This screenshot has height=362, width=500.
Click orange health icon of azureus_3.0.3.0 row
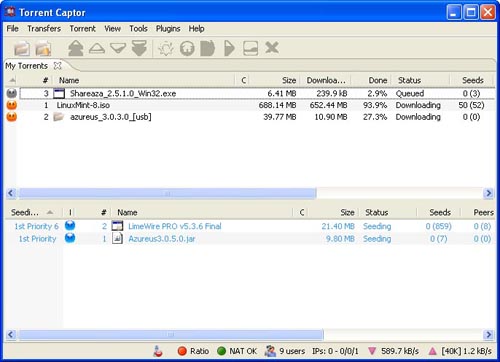tap(12, 117)
